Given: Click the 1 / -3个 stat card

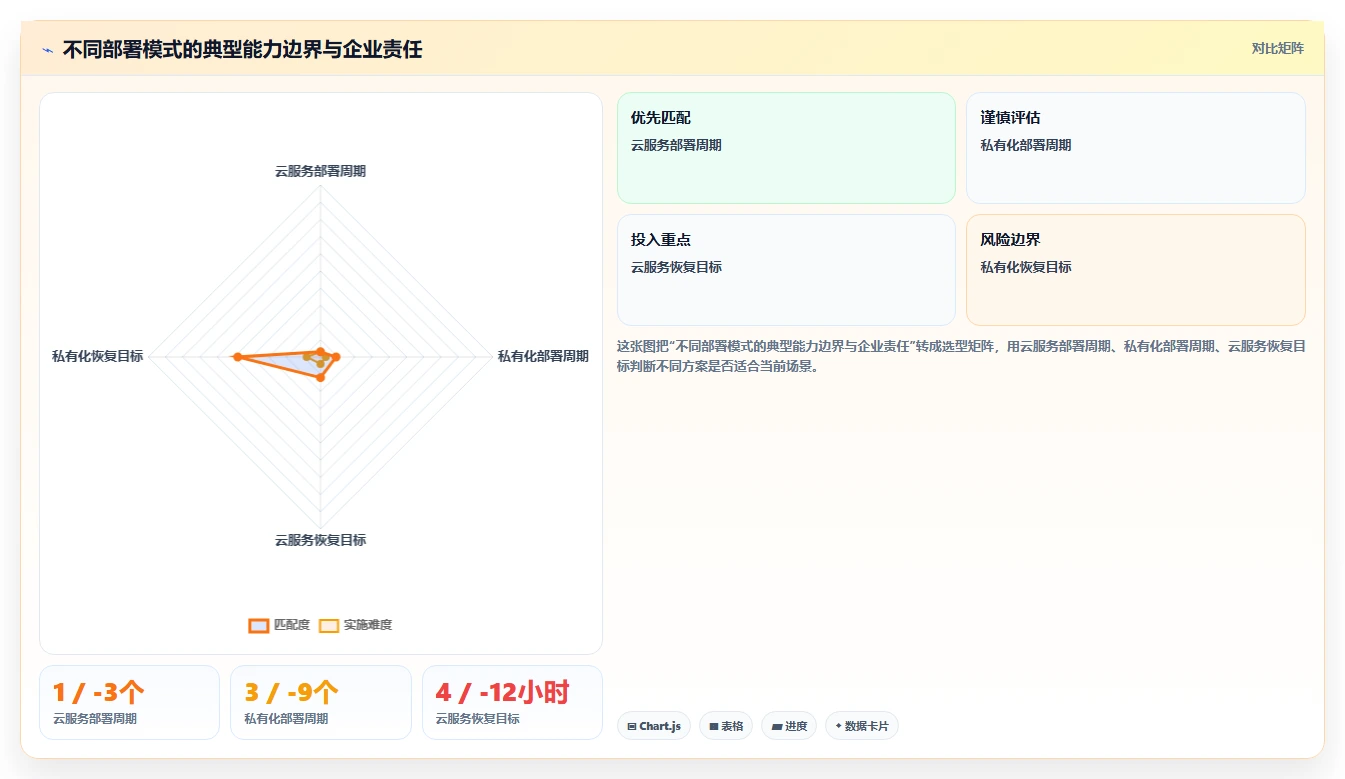Looking at the screenshot, I should tap(129, 702).
